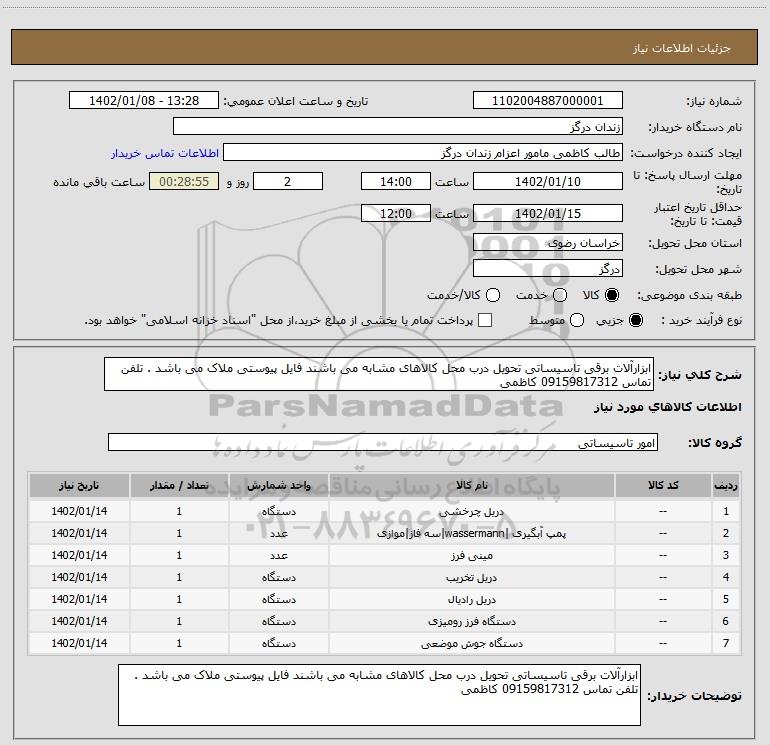Select the row item مینی فرز

[471, 555]
